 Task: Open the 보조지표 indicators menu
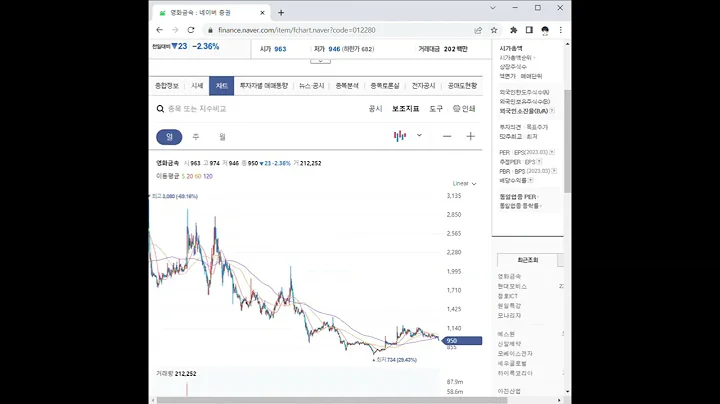(x=405, y=109)
